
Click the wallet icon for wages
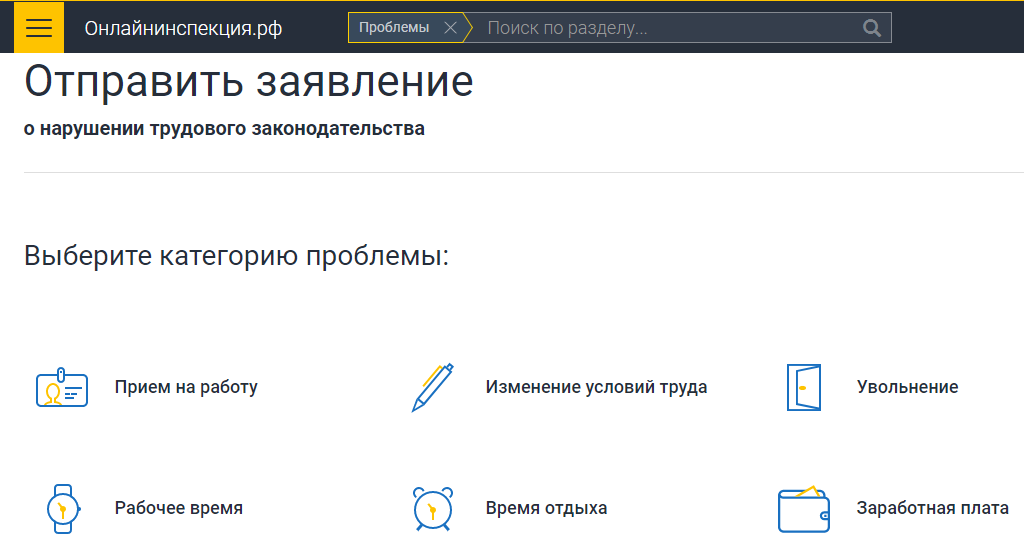[803, 509]
